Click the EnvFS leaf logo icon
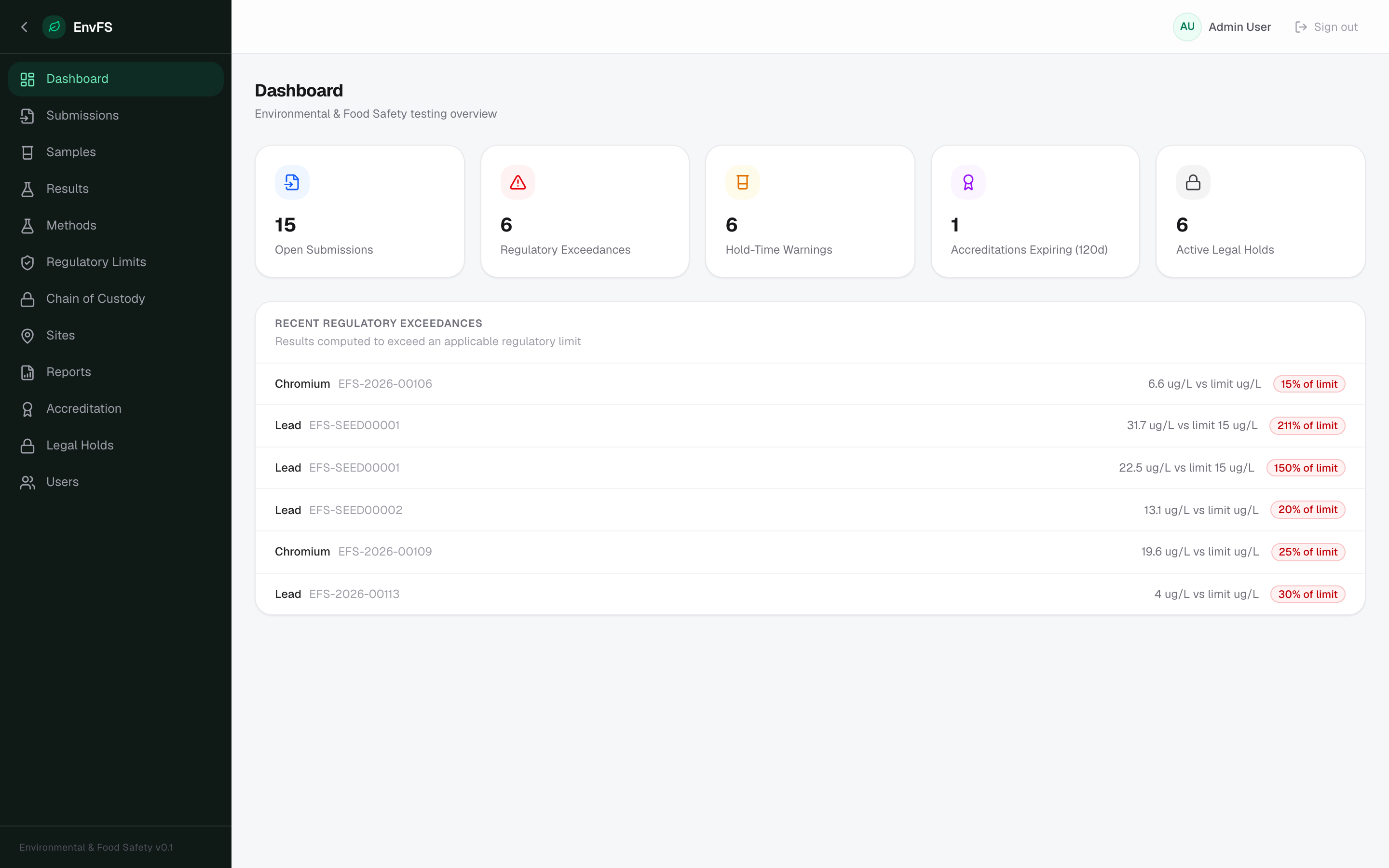This screenshot has height=868, width=1389. click(x=54, y=27)
